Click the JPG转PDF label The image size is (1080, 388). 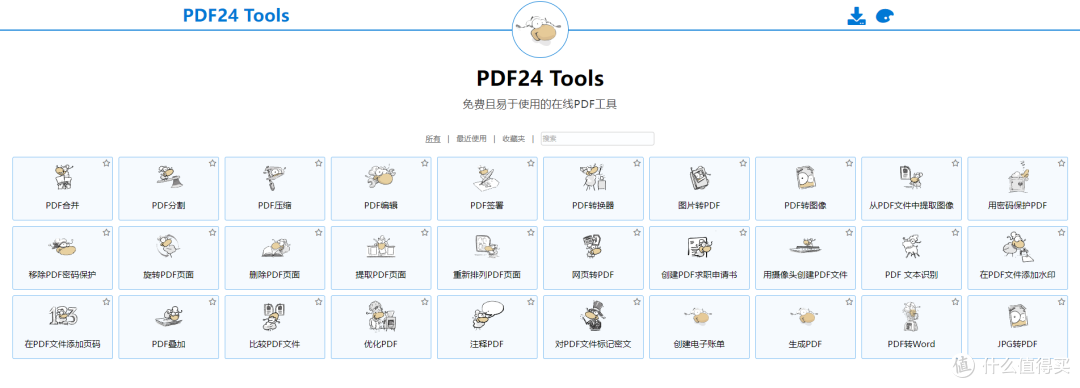1017,344
